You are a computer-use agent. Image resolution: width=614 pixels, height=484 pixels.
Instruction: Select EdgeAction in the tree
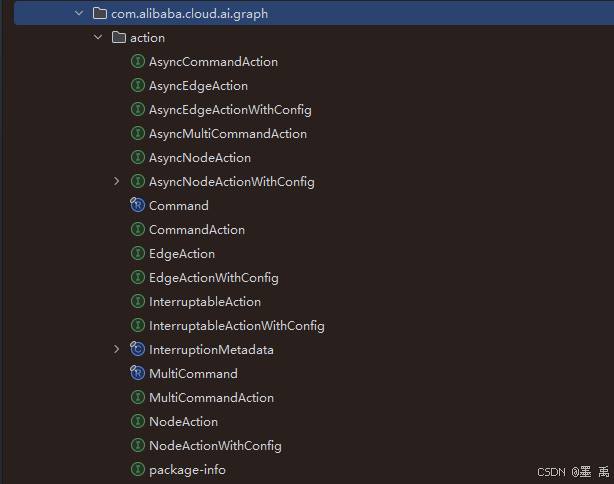(182, 254)
